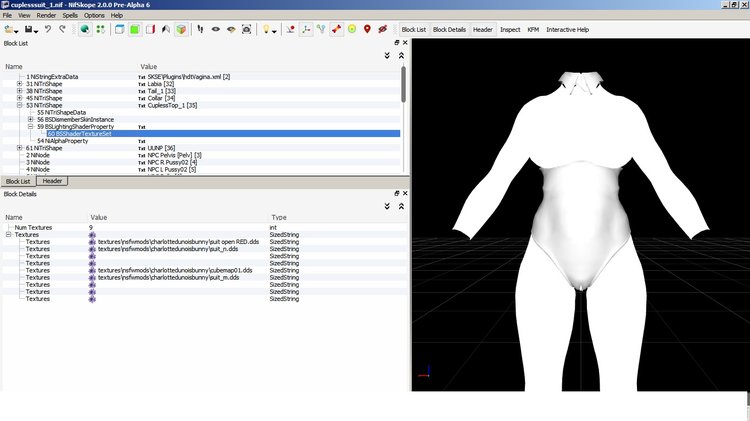The height and width of the screenshot is (421, 750).
Task: Expand the 61 NiTriShape UUNP node
Action: point(20,148)
